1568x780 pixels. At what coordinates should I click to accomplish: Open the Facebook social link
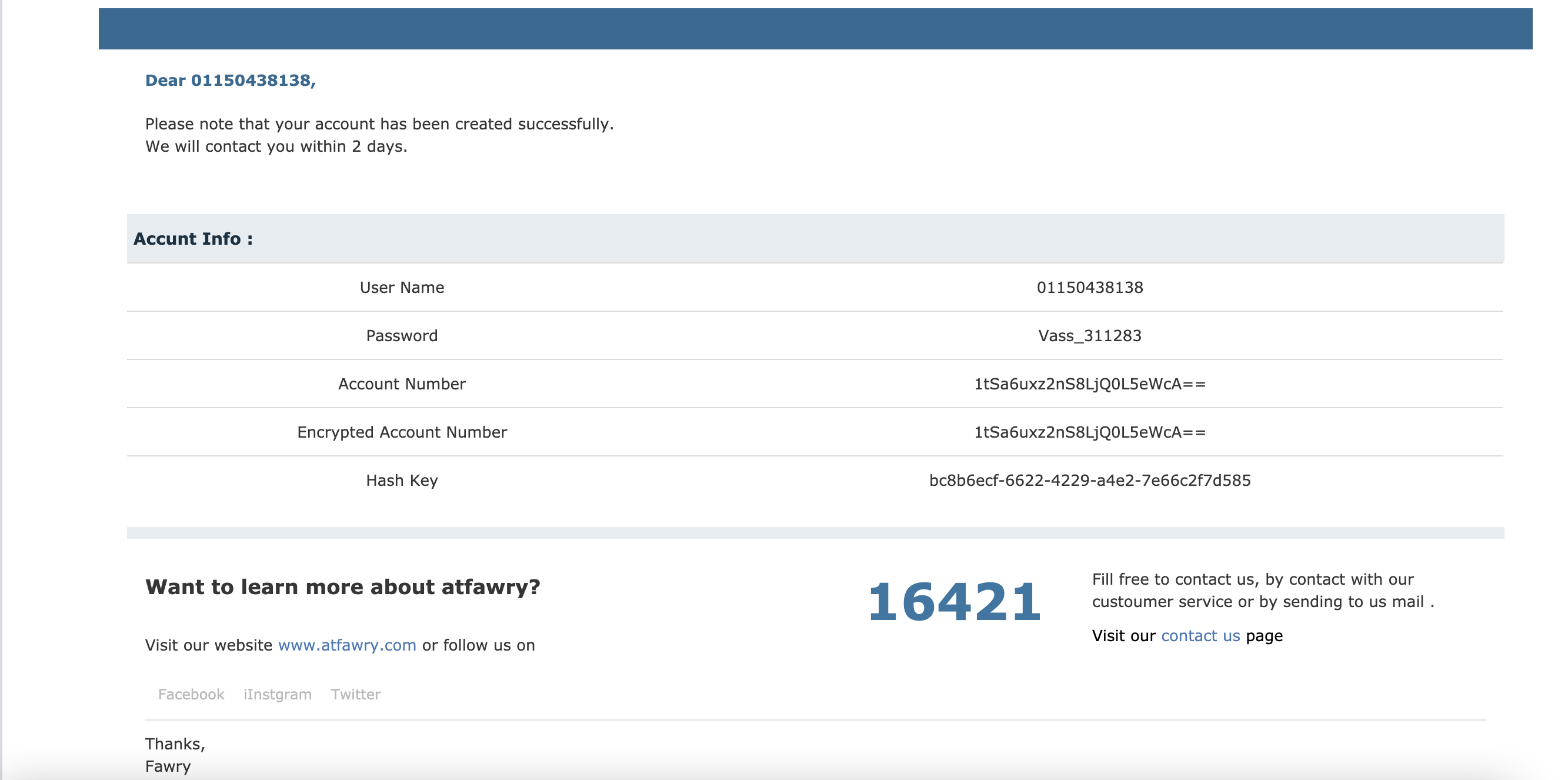pyautogui.click(x=191, y=694)
